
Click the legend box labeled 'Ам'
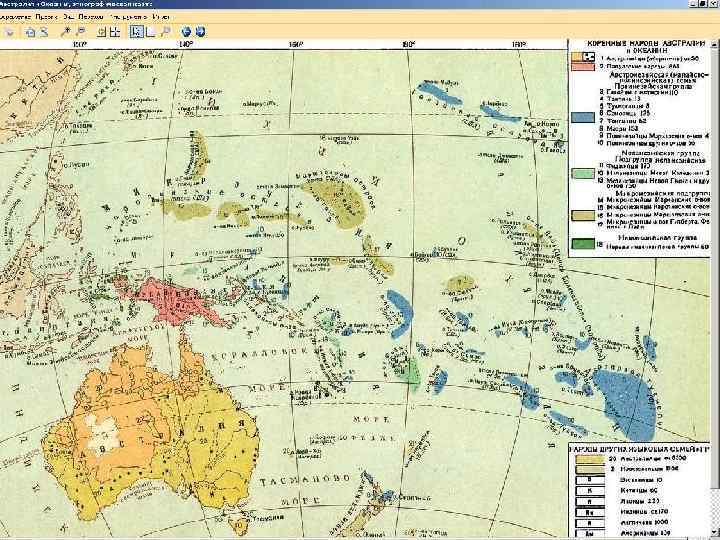590,533
